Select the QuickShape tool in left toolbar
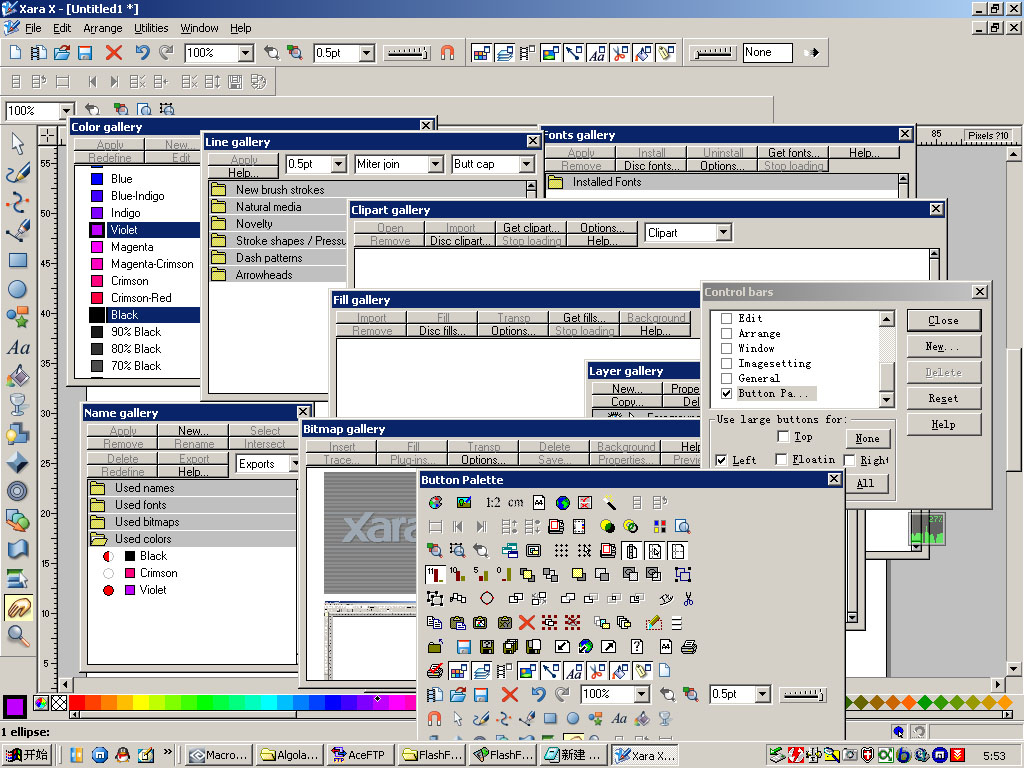This screenshot has height=768, width=1024. [x=18, y=317]
